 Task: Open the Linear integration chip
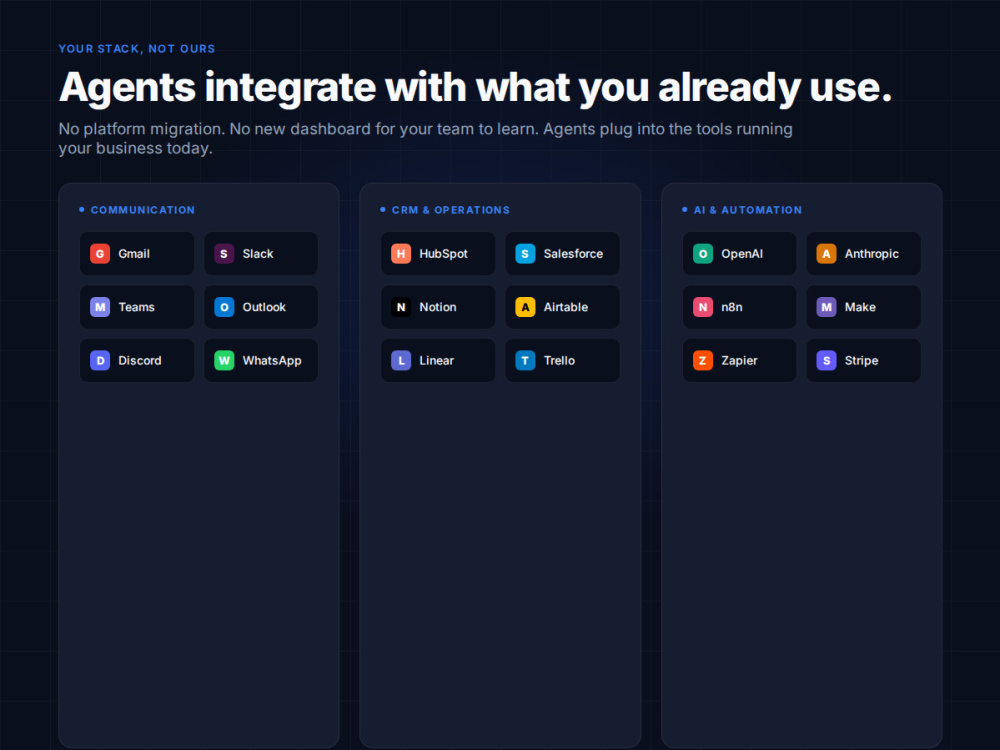(x=438, y=361)
